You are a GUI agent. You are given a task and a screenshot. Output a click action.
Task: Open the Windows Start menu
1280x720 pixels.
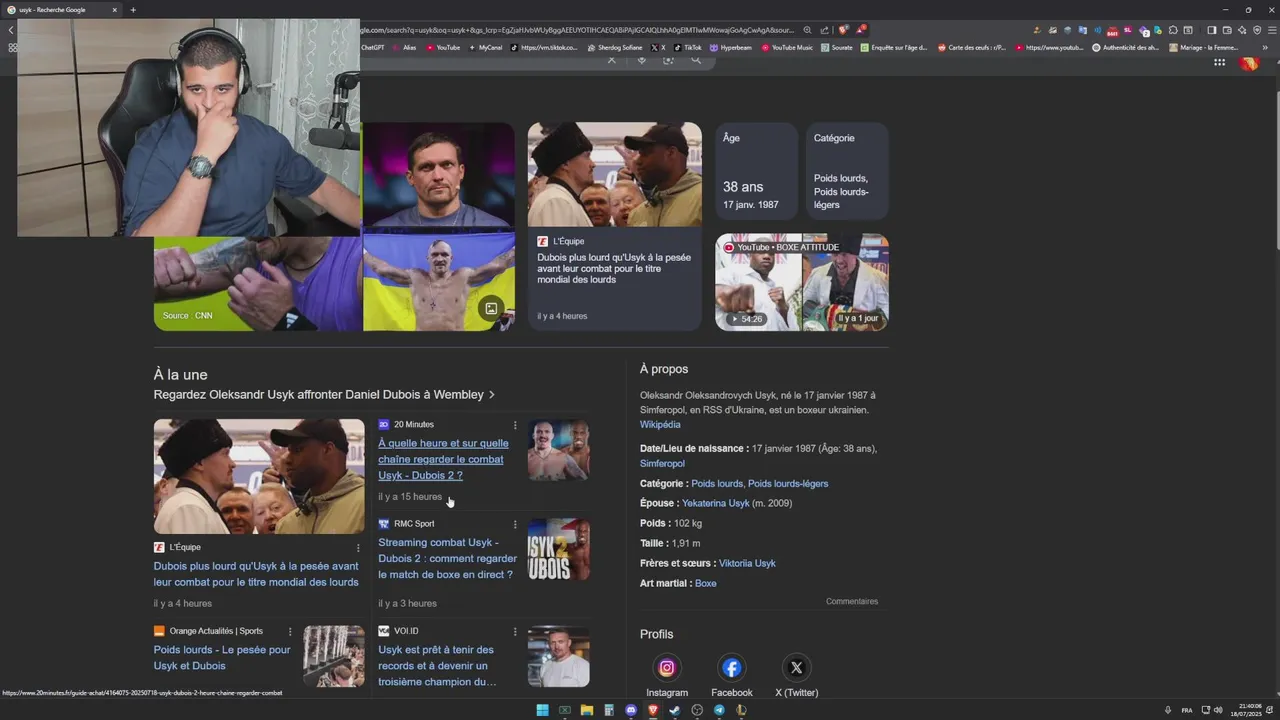click(x=542, y=710)
